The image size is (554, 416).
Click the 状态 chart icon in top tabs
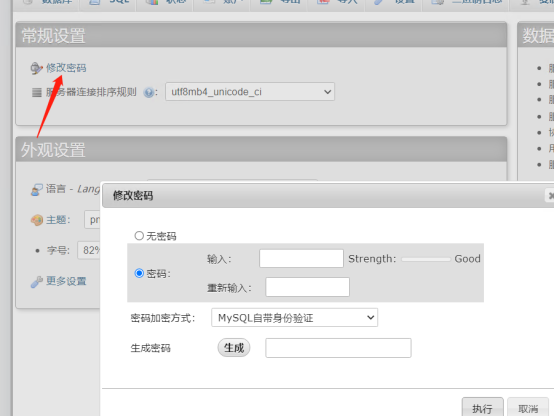click(x=152, y=2)
